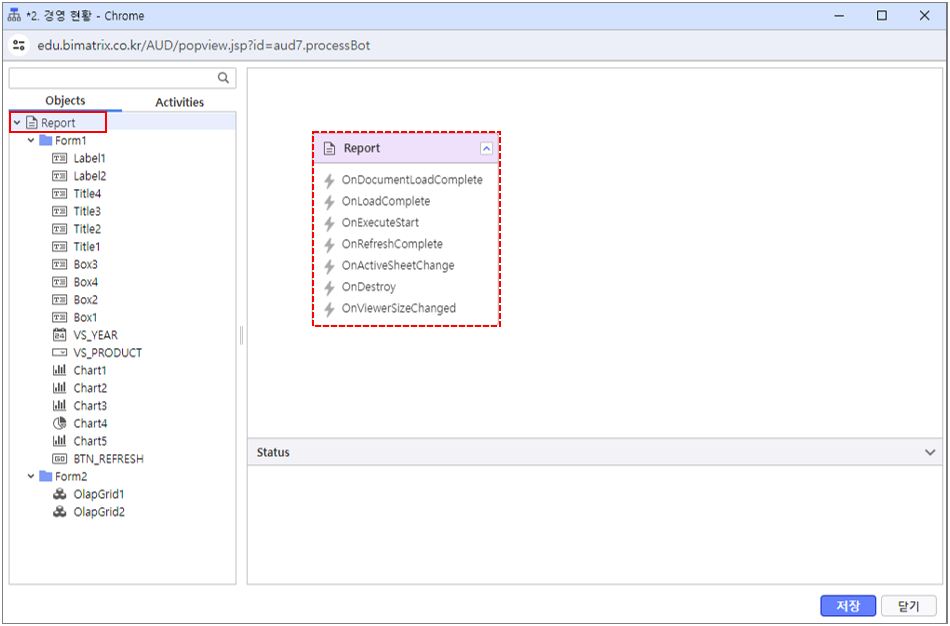This screenshot has width=950, height=626.
Task: Click the OlapGrid1 grid icon
Action: tap(59, 494)
